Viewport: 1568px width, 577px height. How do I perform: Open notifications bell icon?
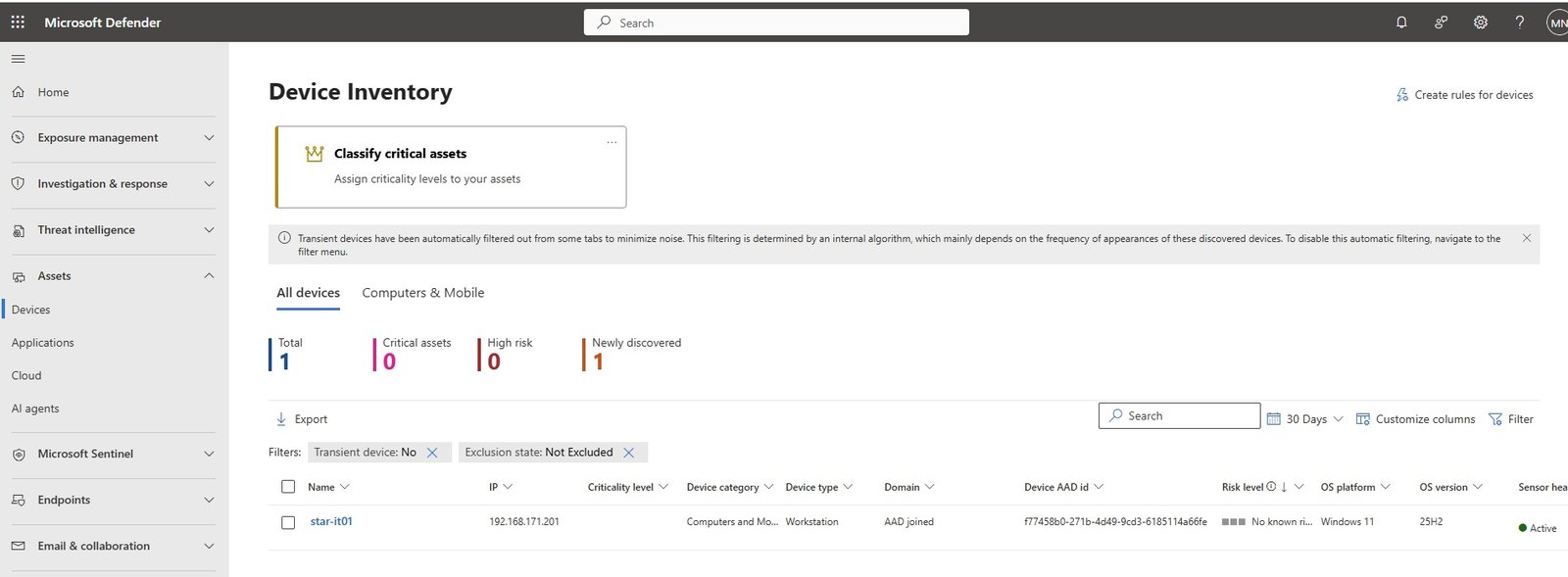[x=1401, y=23]
